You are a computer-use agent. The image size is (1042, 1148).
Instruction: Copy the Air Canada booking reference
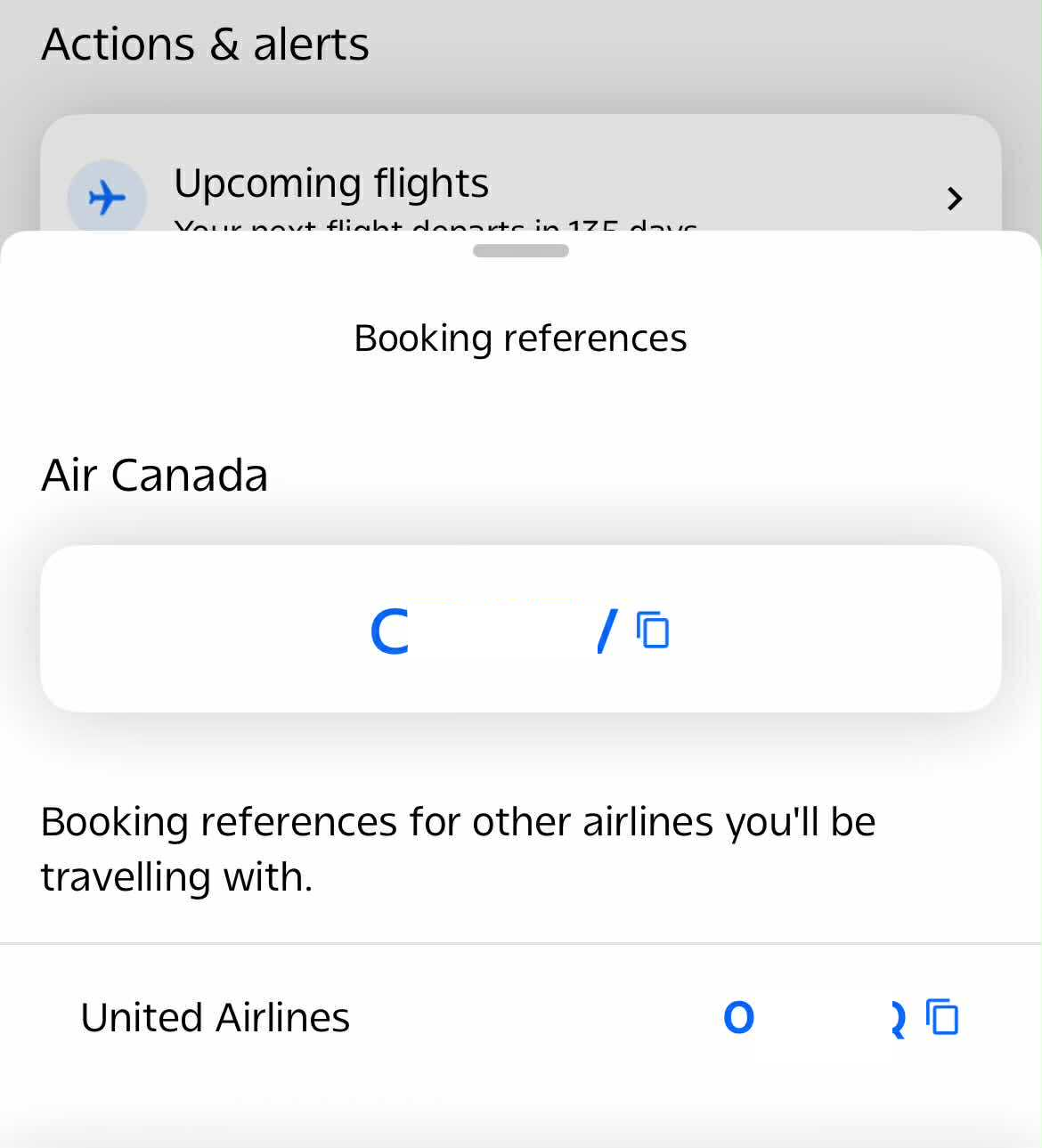pyautogui.click(x=653, y=631)
